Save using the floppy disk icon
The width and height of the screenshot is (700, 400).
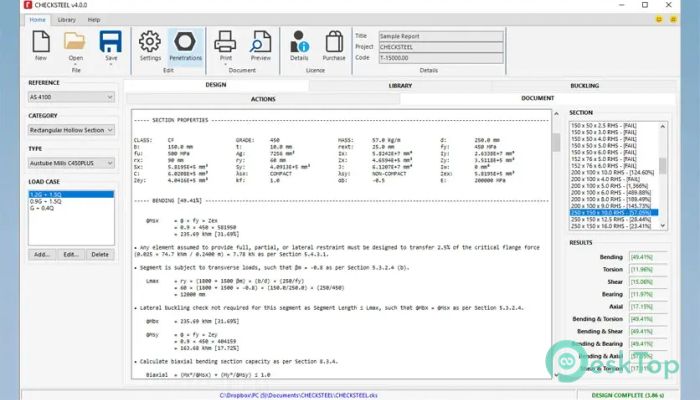point(111,42)
